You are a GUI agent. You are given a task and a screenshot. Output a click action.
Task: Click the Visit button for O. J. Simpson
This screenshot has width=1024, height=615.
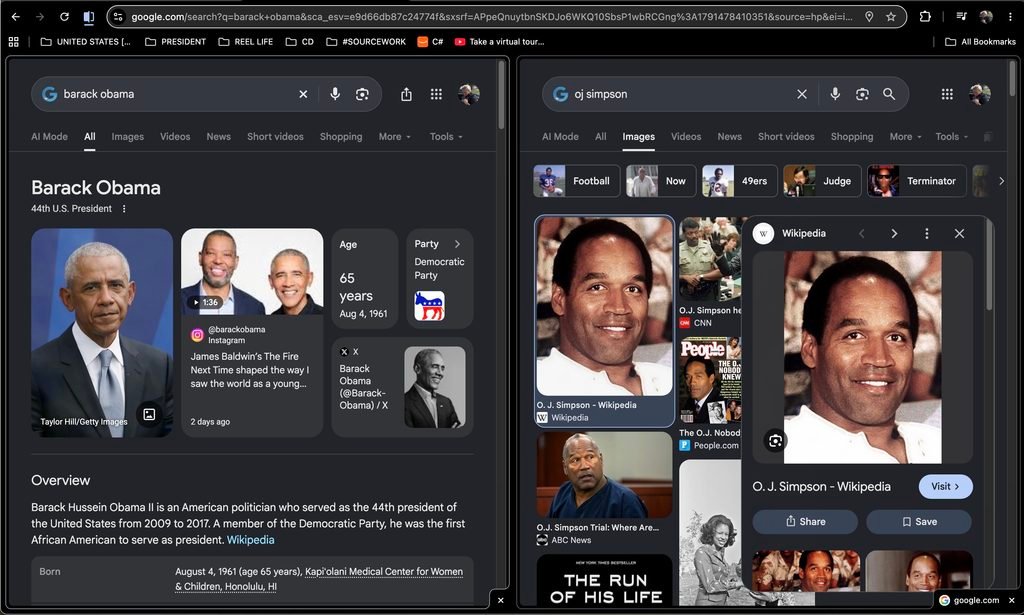click(945, 486)
